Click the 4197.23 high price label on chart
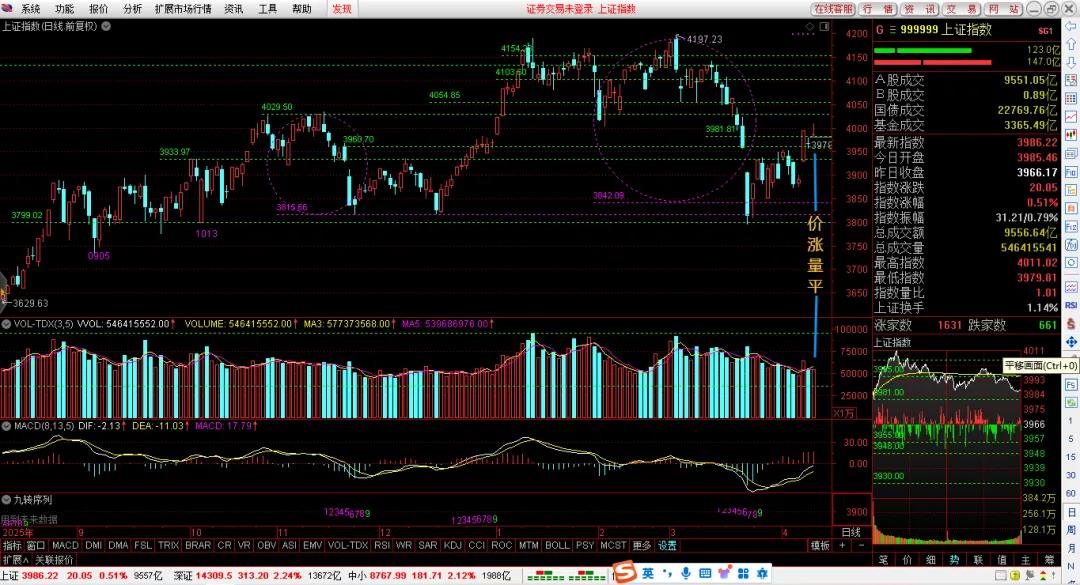The height and width of the screenshot is (585, 1080). point(704,39)
